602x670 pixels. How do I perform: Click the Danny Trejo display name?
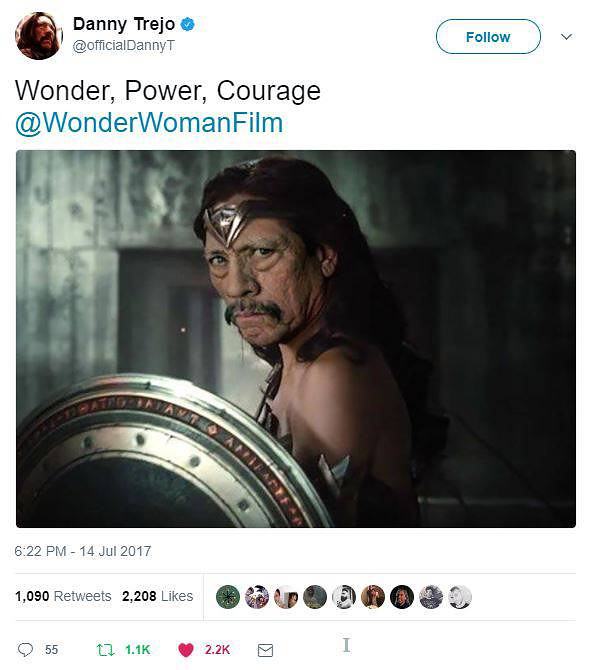click(x=124, y=24)
